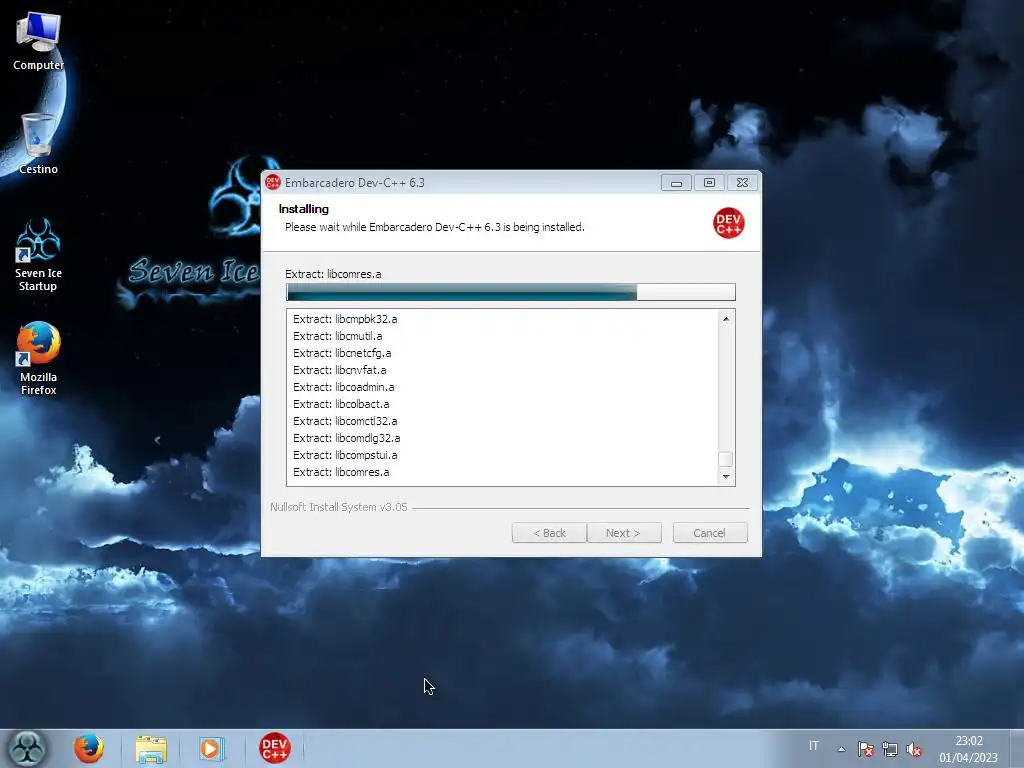Open the Action Center flag icon
Screen dimensions: 1024x768
click(865, 749)
